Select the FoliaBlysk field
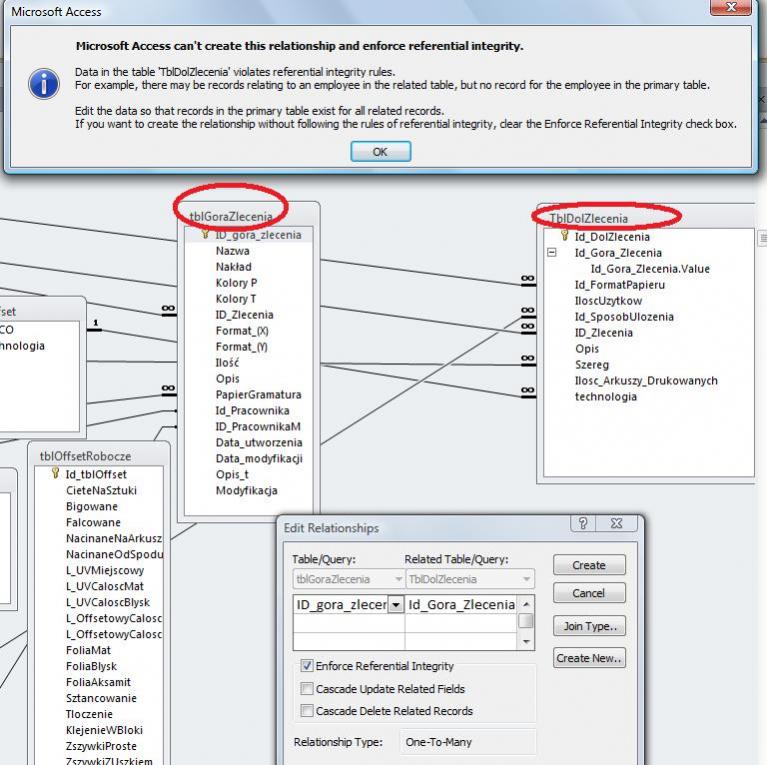The height and width of the screenshot is (765, 767). (91, 666)
